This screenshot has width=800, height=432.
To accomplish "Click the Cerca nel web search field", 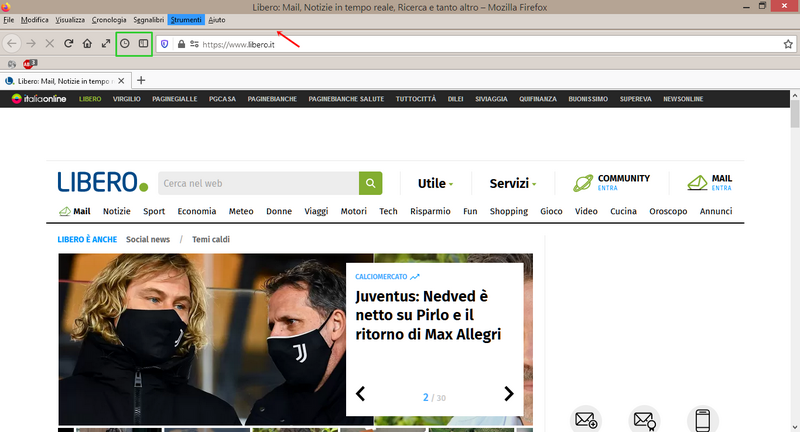I will click(x=259, y=183).
